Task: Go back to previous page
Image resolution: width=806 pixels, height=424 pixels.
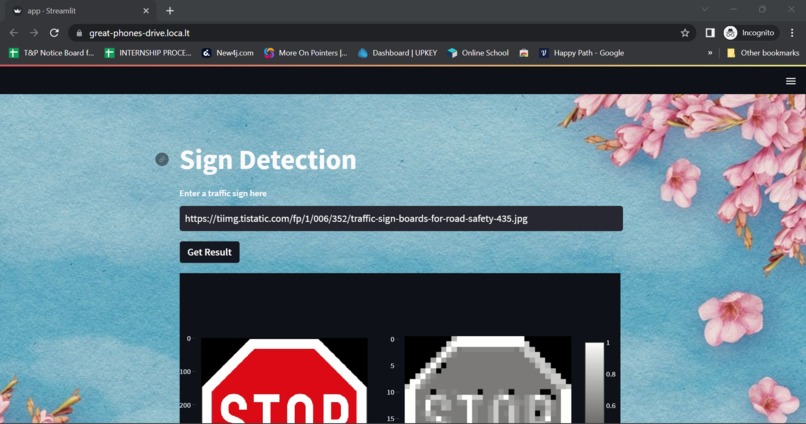Action: pos(14,33)
